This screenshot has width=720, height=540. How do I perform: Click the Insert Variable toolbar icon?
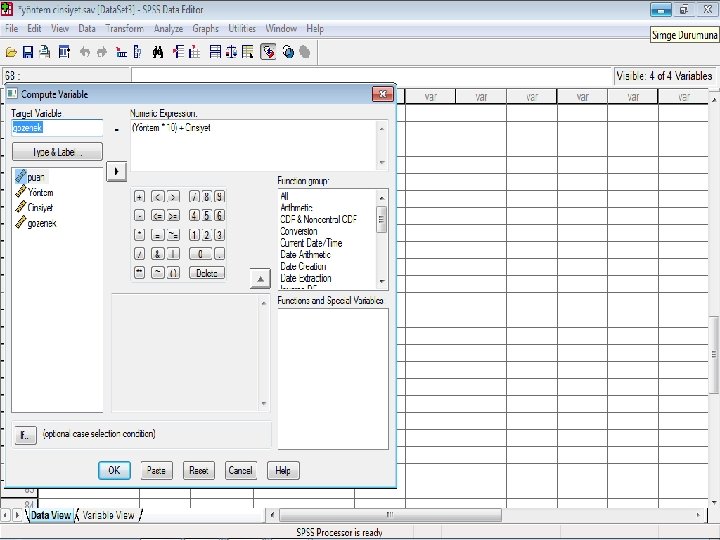pos(194,52)
